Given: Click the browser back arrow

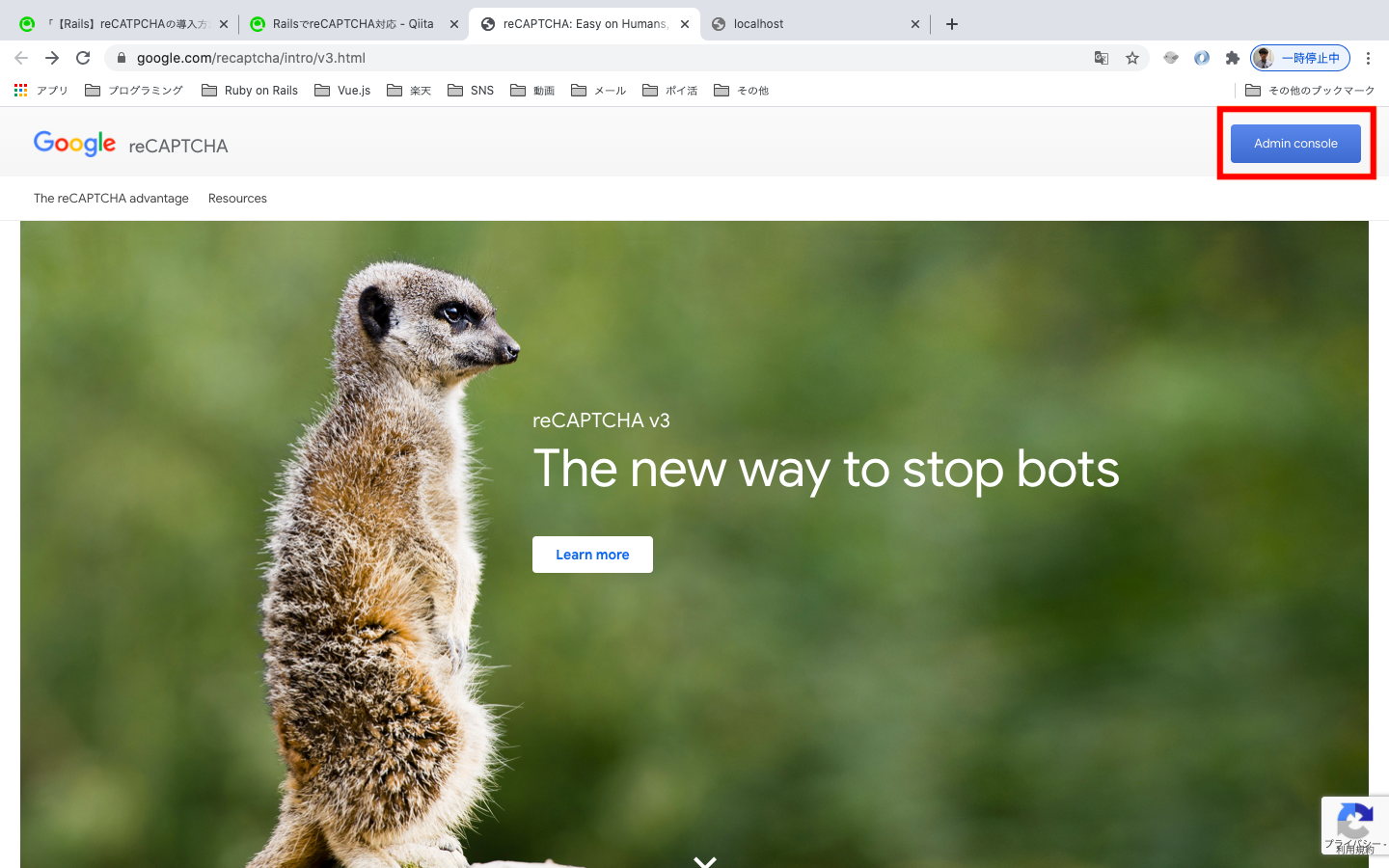Looking at the screenshot, I should click(21, 58).
